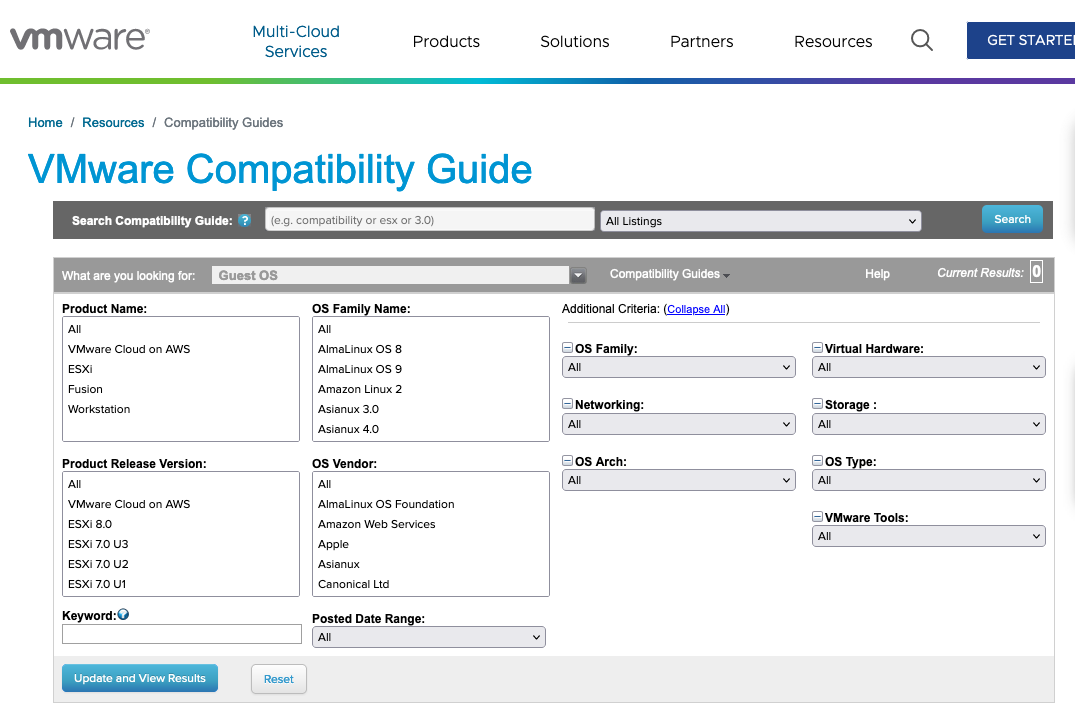Open the Partners menu

[701, 42]
